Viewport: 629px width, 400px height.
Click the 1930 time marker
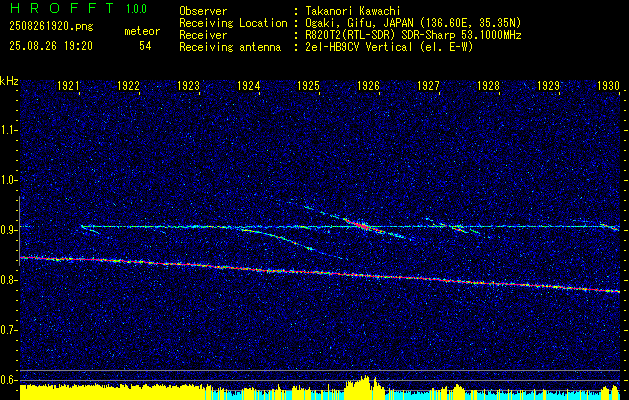pos(608,85)
